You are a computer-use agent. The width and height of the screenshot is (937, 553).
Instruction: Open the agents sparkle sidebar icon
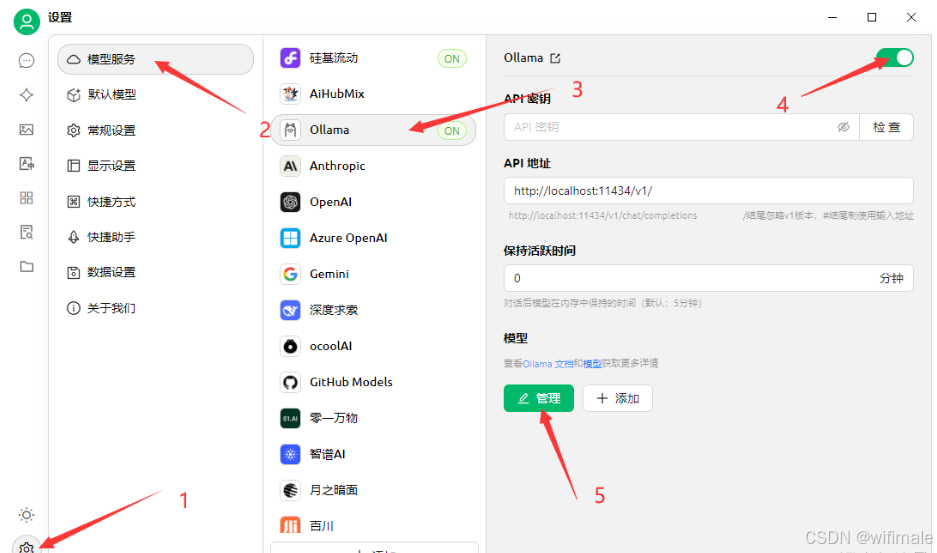(x=26, y=95)
